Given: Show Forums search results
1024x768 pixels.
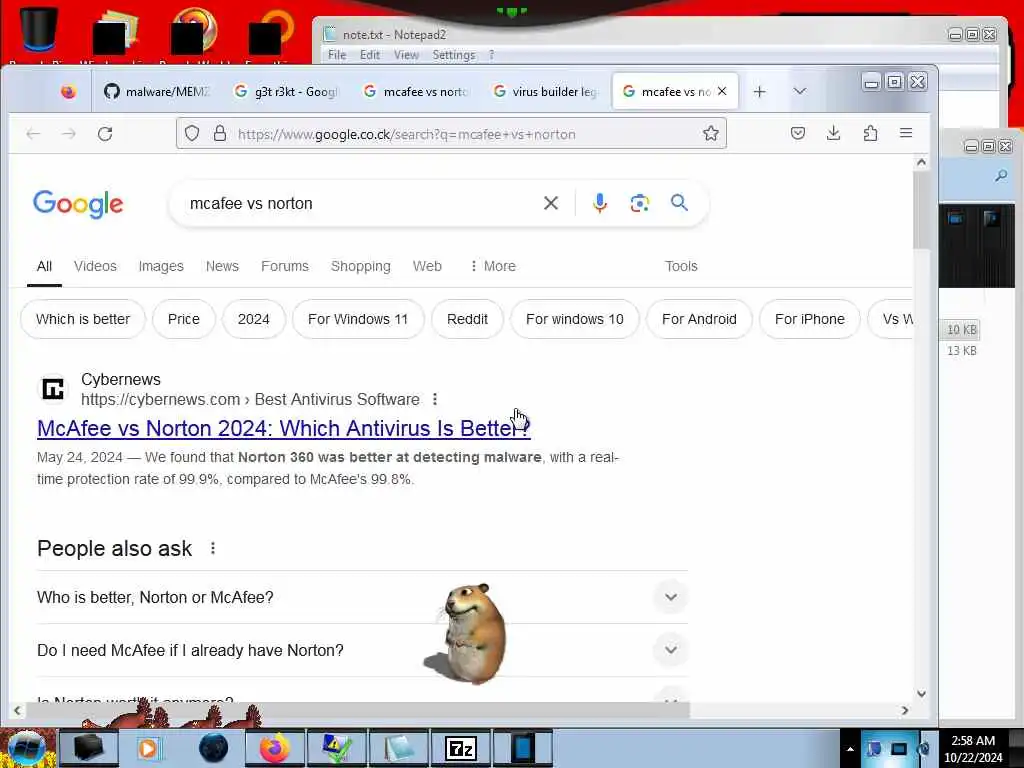Looking at the screenshot, I should tap(285, 266).
